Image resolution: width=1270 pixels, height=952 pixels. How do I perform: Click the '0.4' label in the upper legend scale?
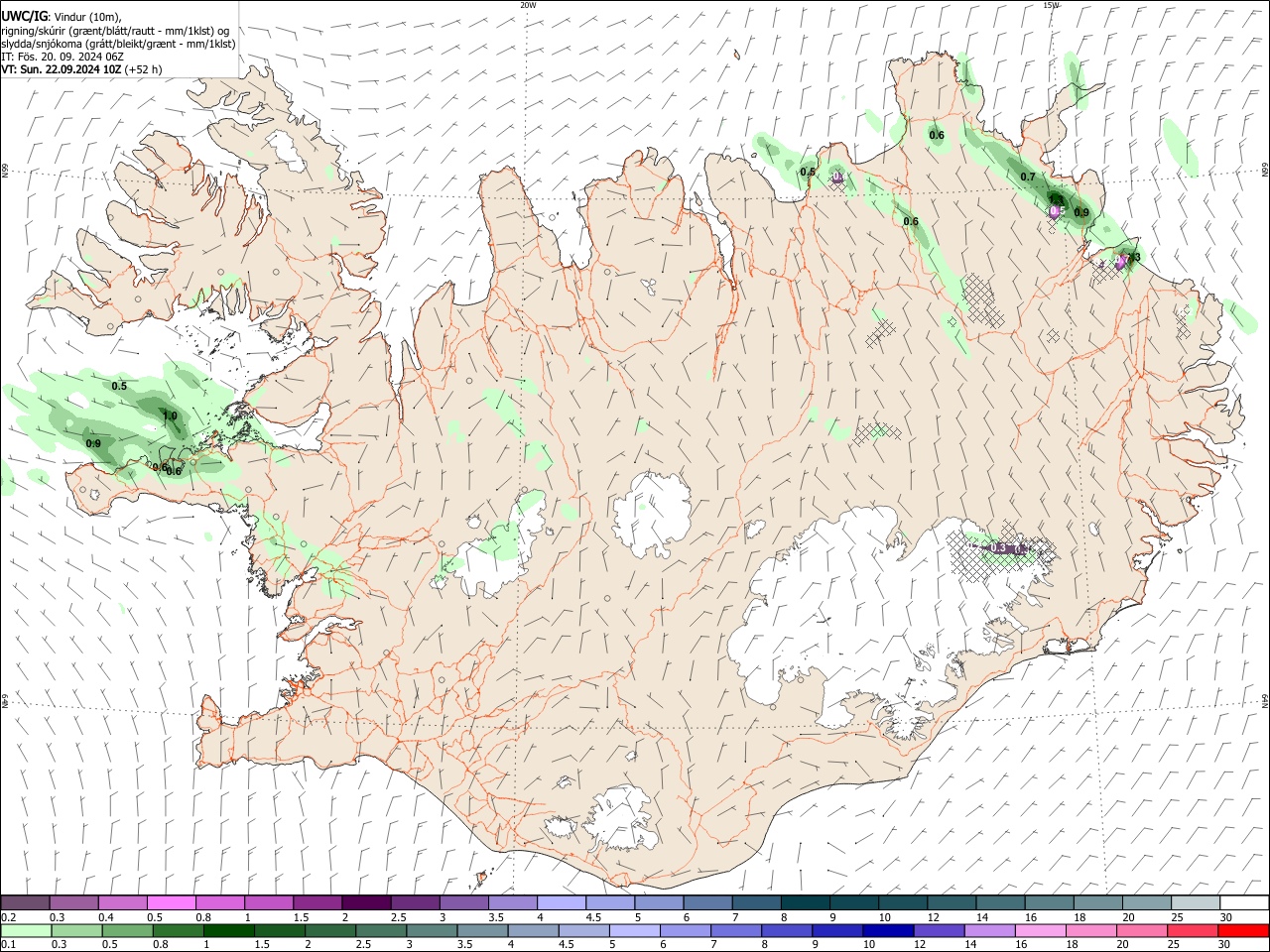[106, 917]
